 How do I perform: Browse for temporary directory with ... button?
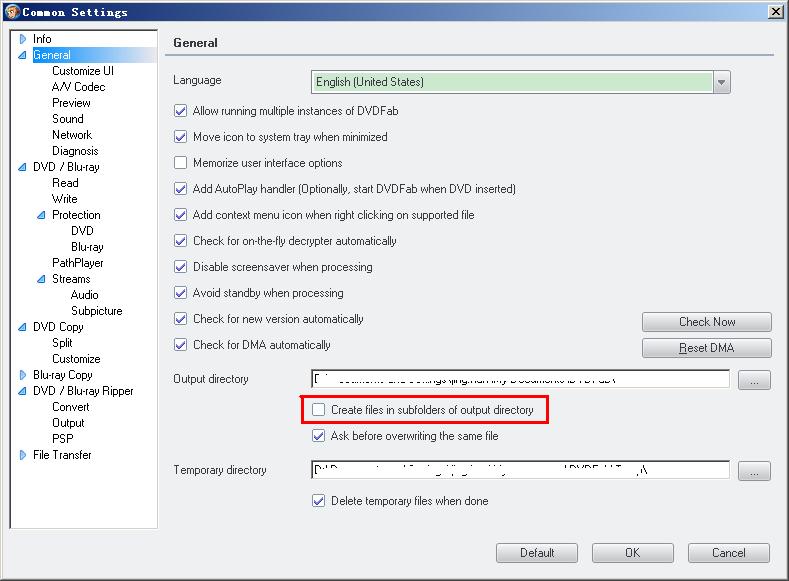click(x=754, y=471)
